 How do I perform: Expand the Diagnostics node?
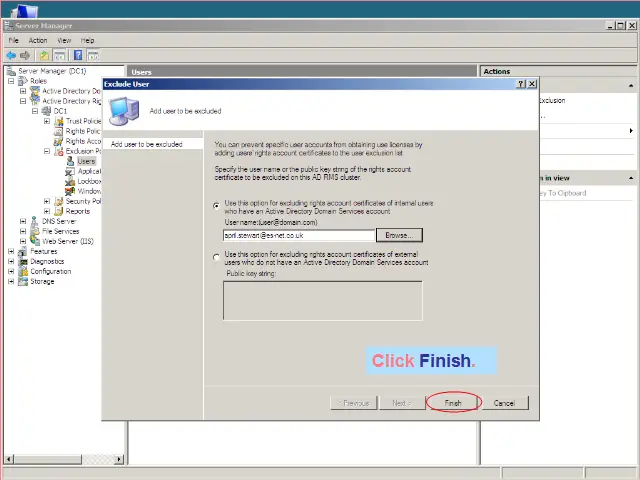(11, 261)
